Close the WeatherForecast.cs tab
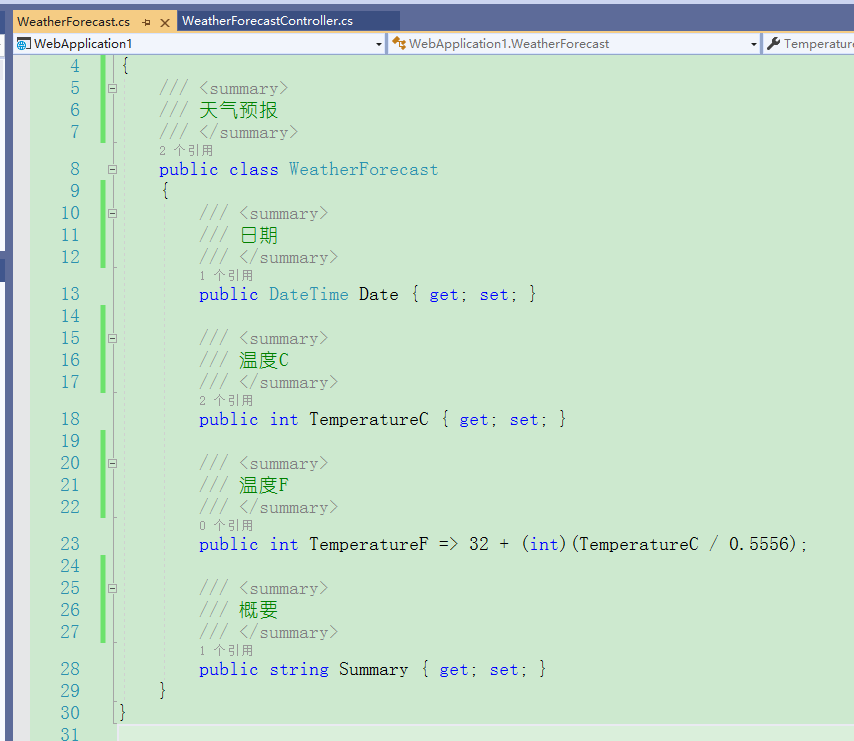Screen dimensions: 854x741 (x=163, y=19)
